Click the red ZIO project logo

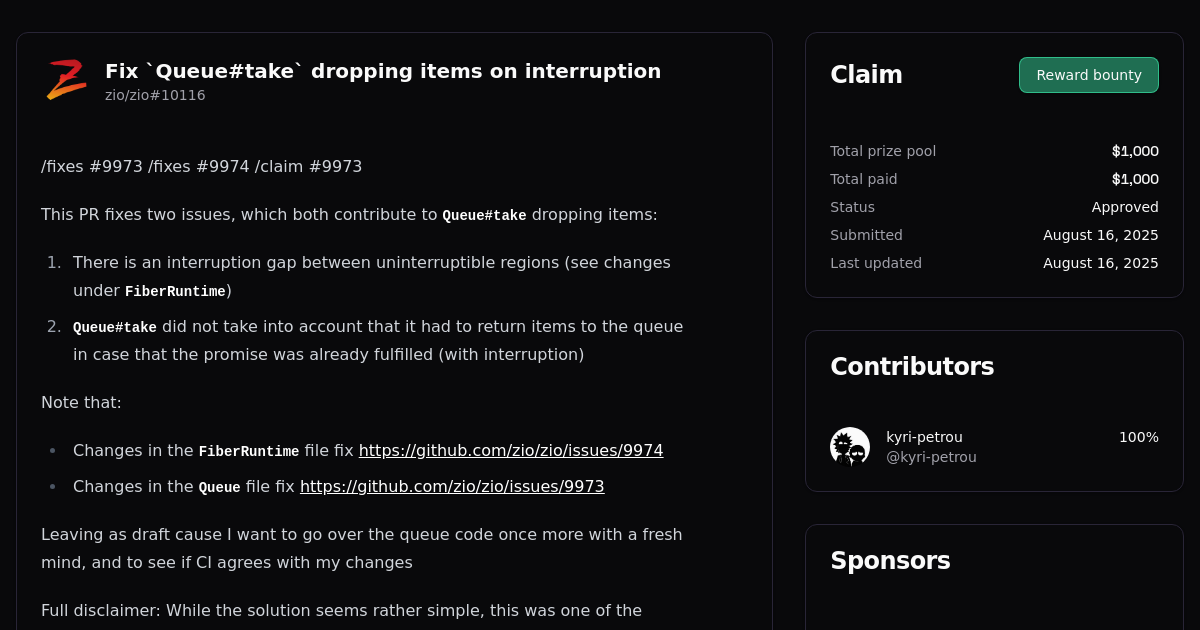(66, 80)
